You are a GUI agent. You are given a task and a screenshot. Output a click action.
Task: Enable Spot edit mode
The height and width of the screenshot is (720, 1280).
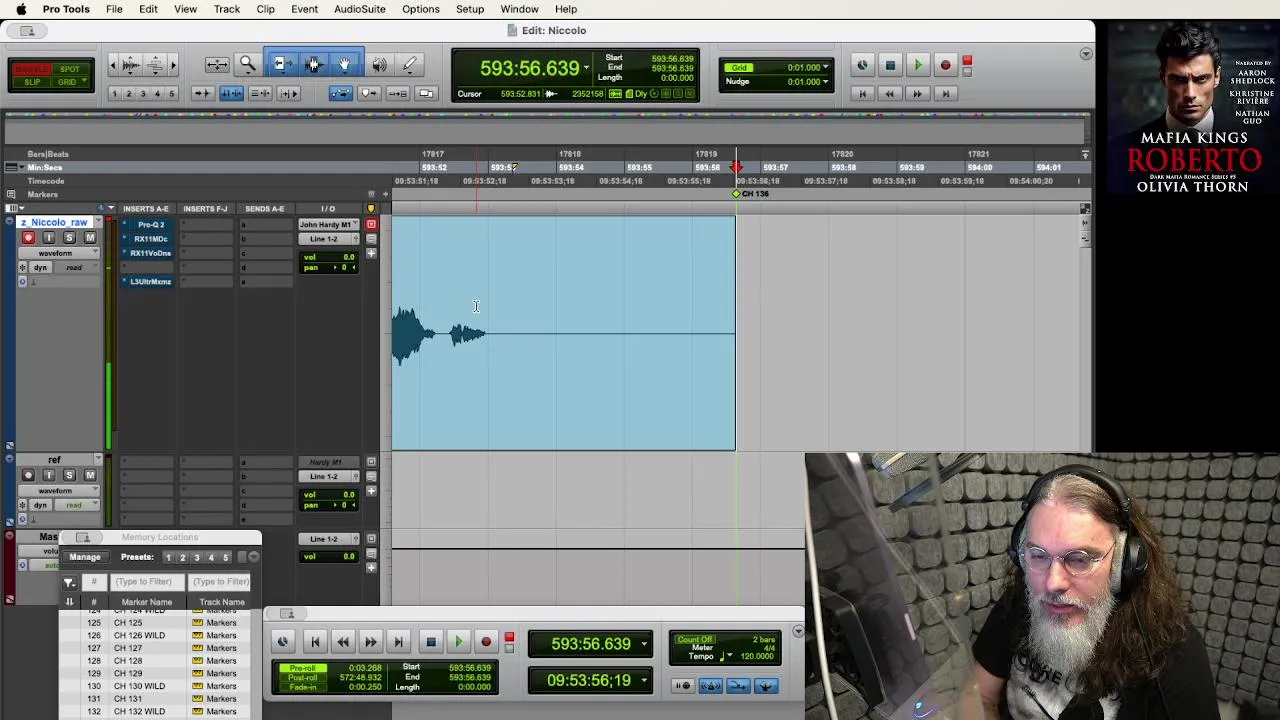pos(70,69)
